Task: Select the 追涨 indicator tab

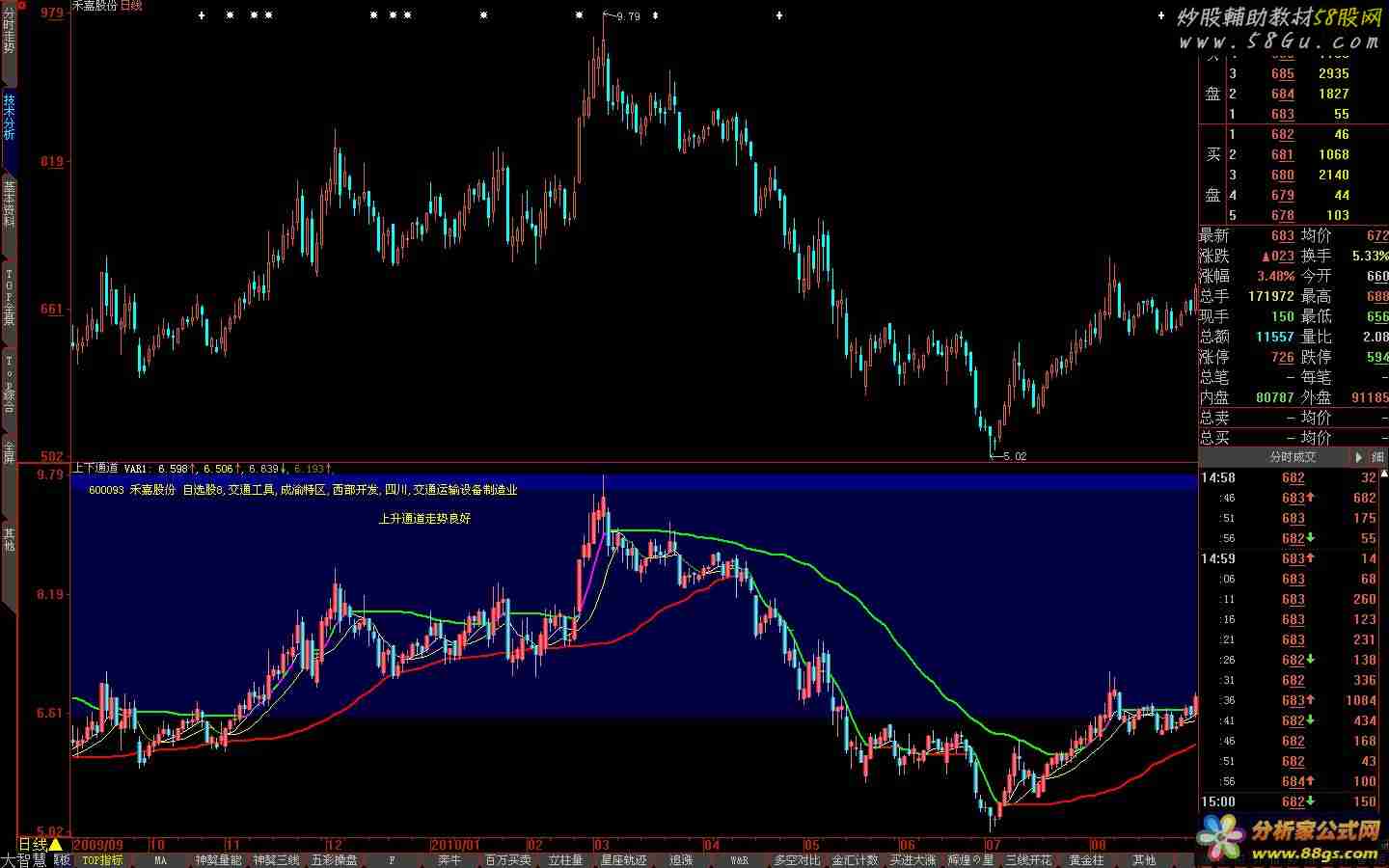Action: 681,860
